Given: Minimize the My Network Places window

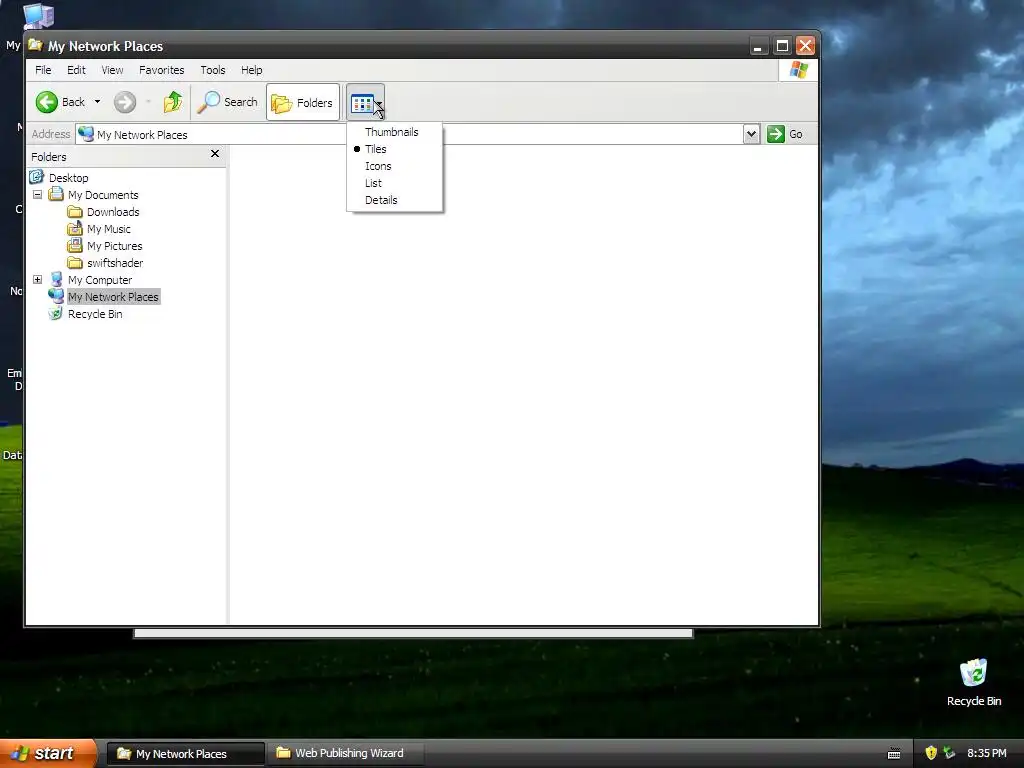Looking at the screenshot, I should pyautogui.click(x=758, y=46).
